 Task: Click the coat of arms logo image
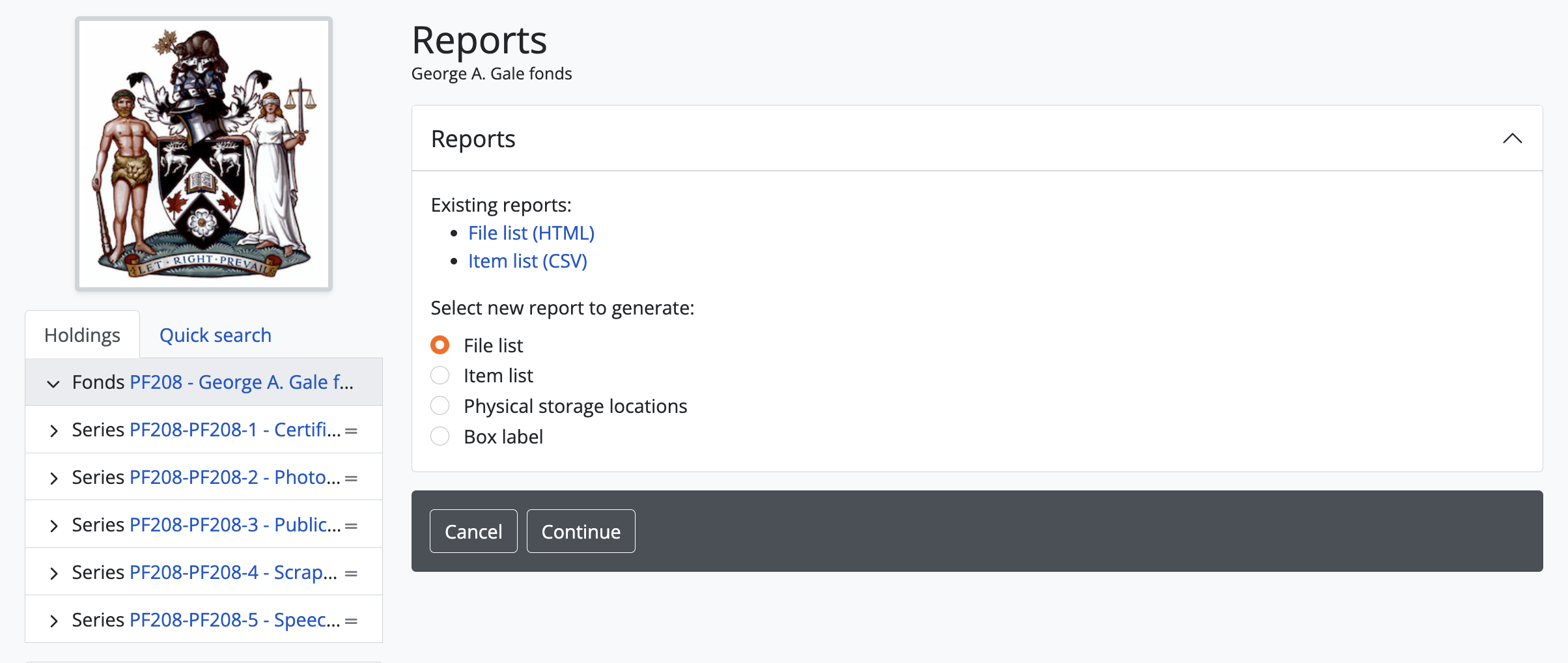coord(204,154)
